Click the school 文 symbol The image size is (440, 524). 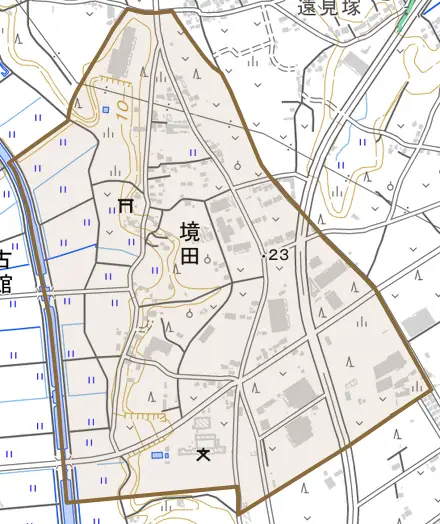tap(203, 455)
